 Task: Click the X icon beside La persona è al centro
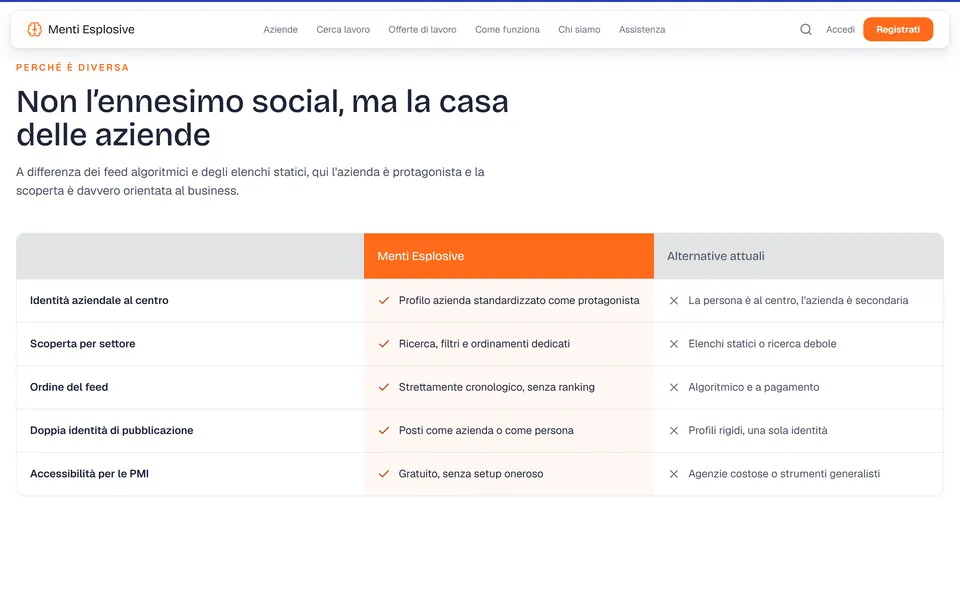673,301
